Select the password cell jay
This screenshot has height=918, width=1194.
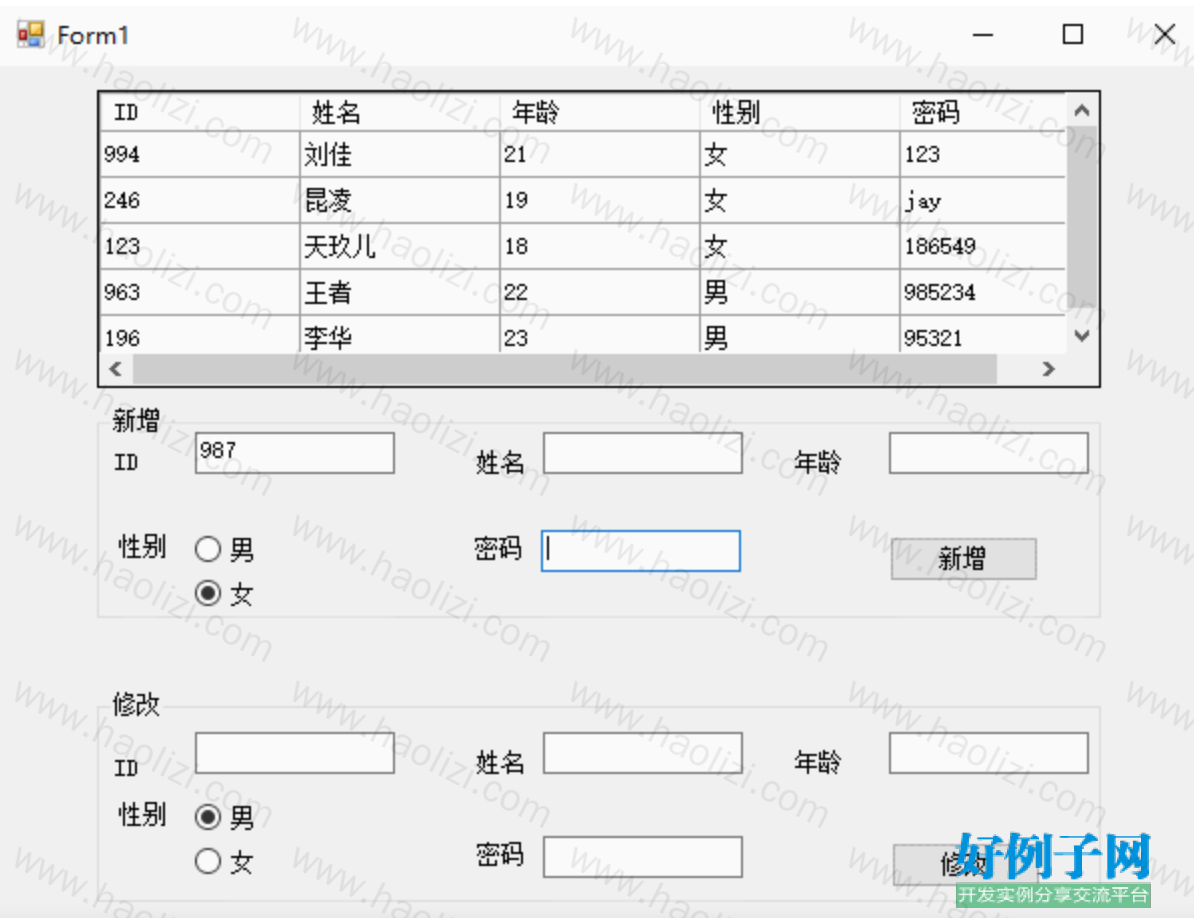(983, 200)
